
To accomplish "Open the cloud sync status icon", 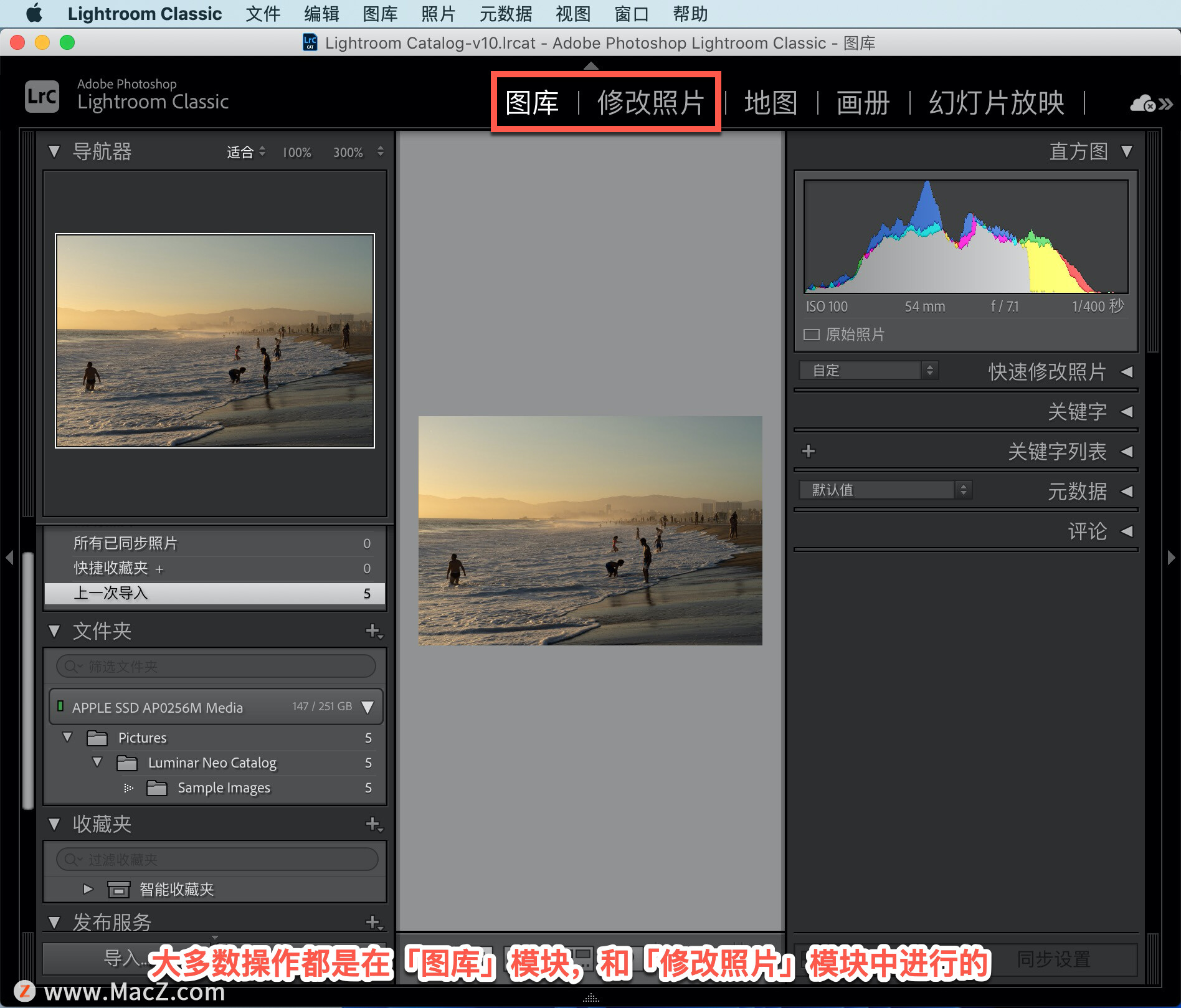I will pyautogui.click(x=1143, y=103).
